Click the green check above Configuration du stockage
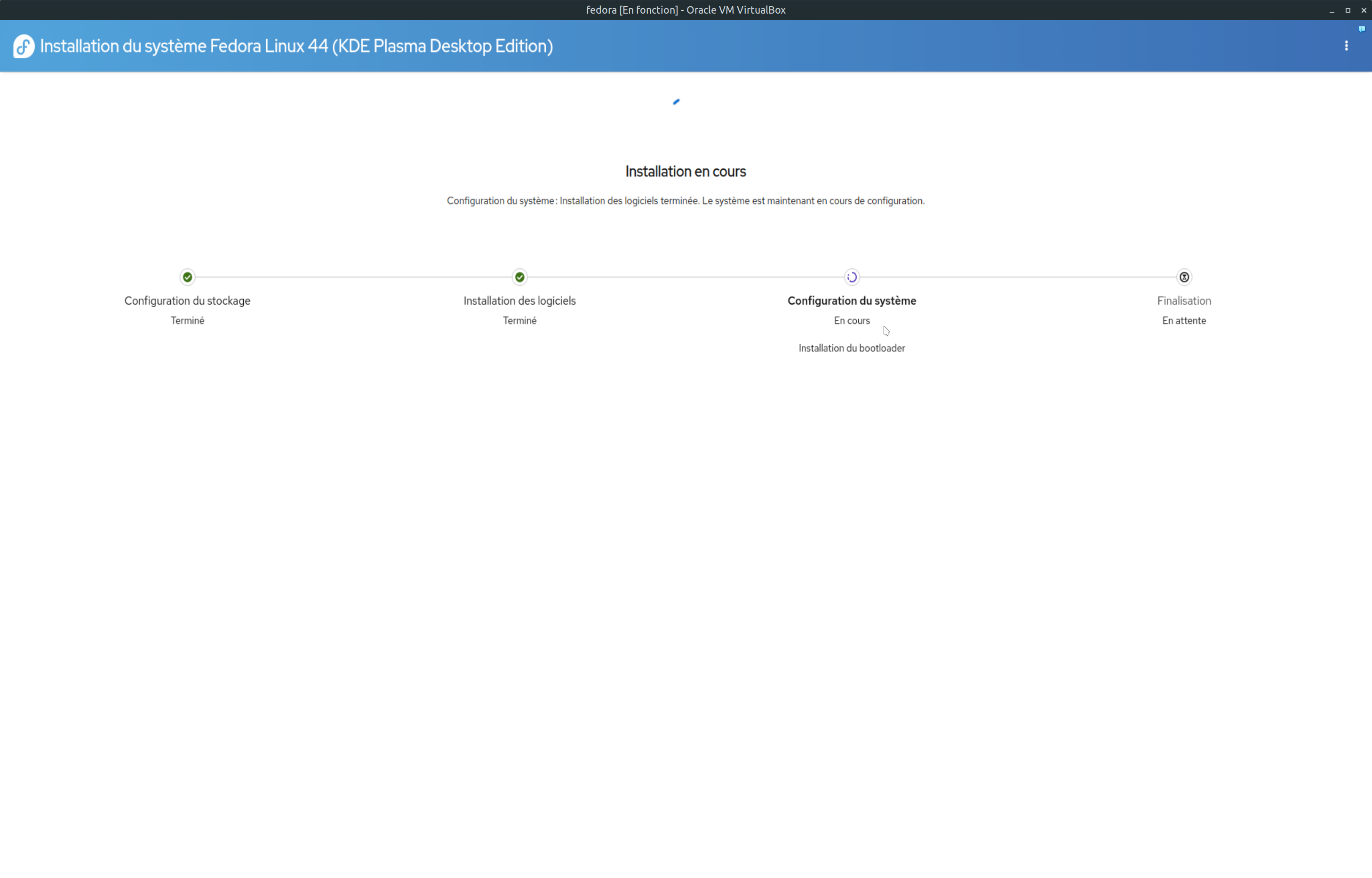Screen dimensions: 1372x878 tap(187, 277)
